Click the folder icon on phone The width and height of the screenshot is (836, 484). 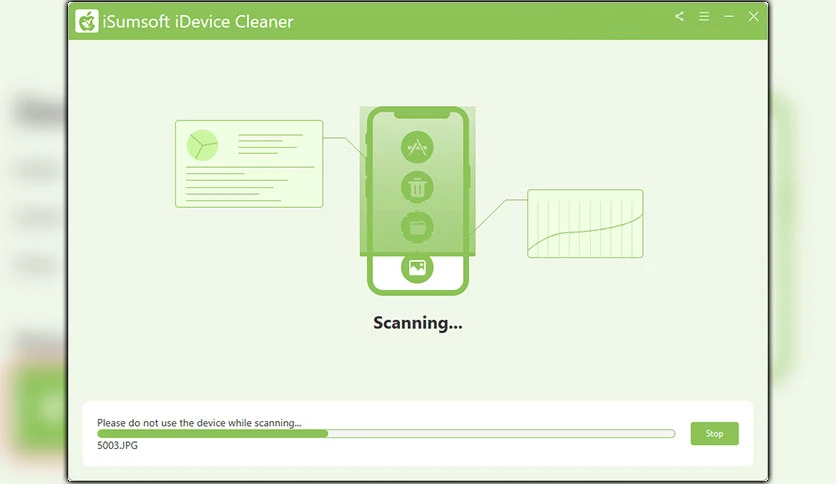click(x=417, y=227)
